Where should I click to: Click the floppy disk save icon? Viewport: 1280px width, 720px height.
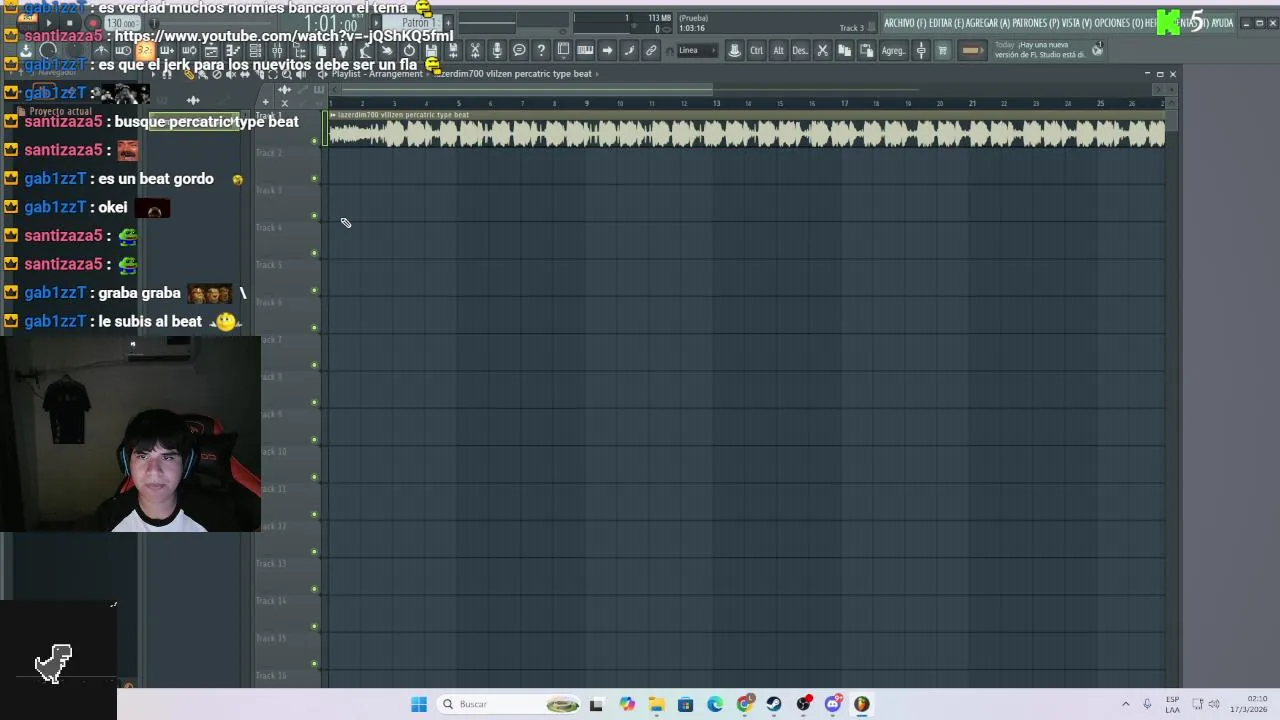431,50
